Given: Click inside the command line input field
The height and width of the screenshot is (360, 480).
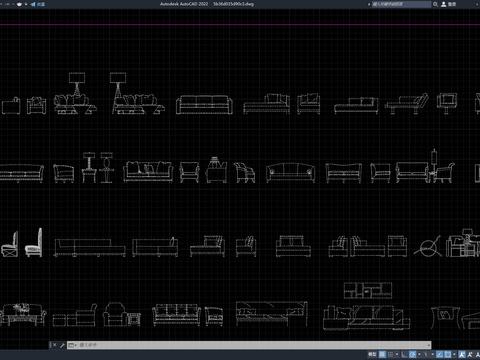Looking at the screenshot, I should pyautogui.click(x=252, y=345).
